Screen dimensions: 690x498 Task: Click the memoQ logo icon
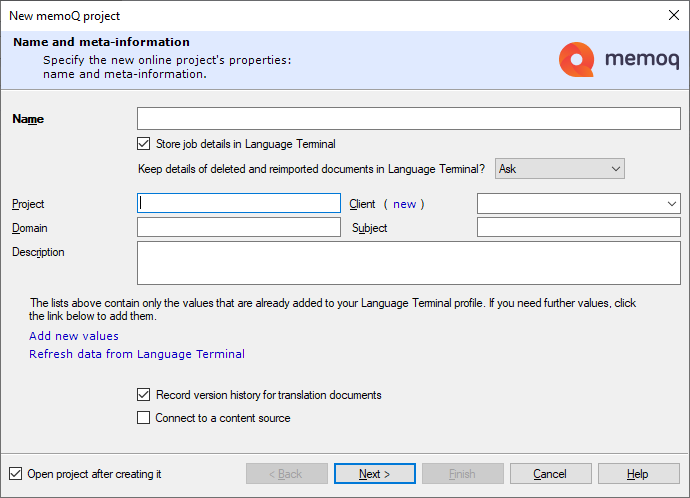point(576,59)
